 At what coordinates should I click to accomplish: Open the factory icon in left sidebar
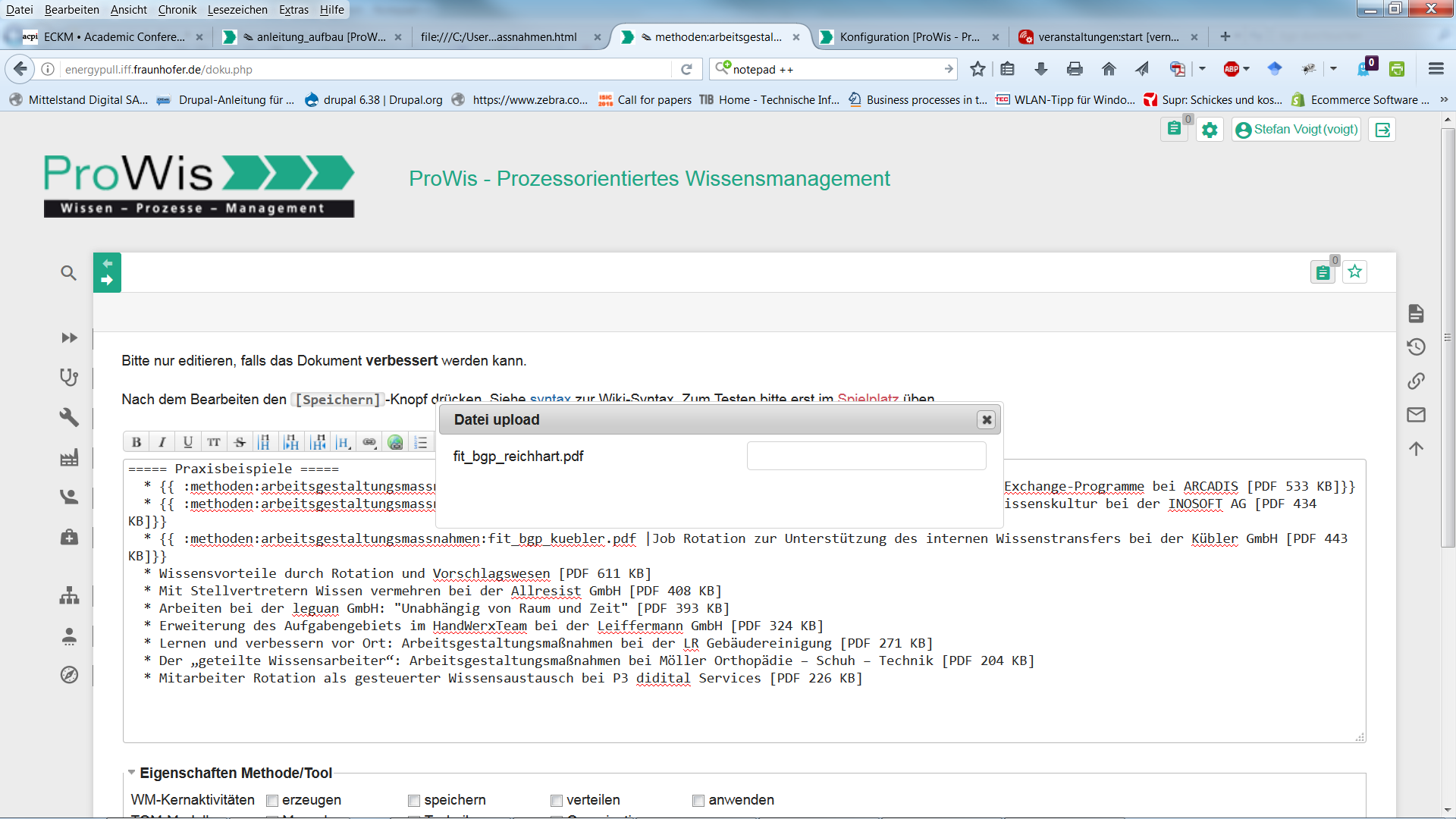point(69,457)
